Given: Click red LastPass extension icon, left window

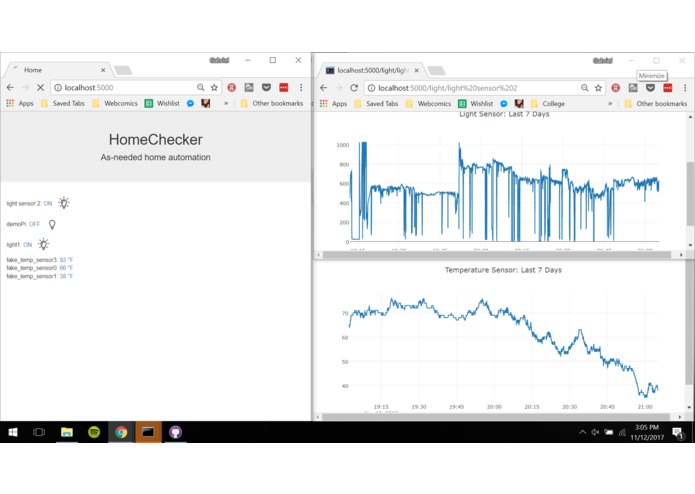Looking at the screenshot, I should pos(284,88).
